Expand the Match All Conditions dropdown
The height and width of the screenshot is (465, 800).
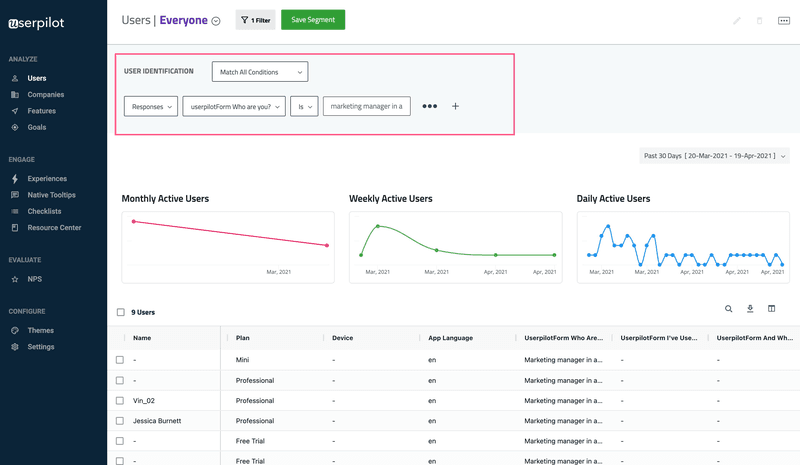click(260, 72)
